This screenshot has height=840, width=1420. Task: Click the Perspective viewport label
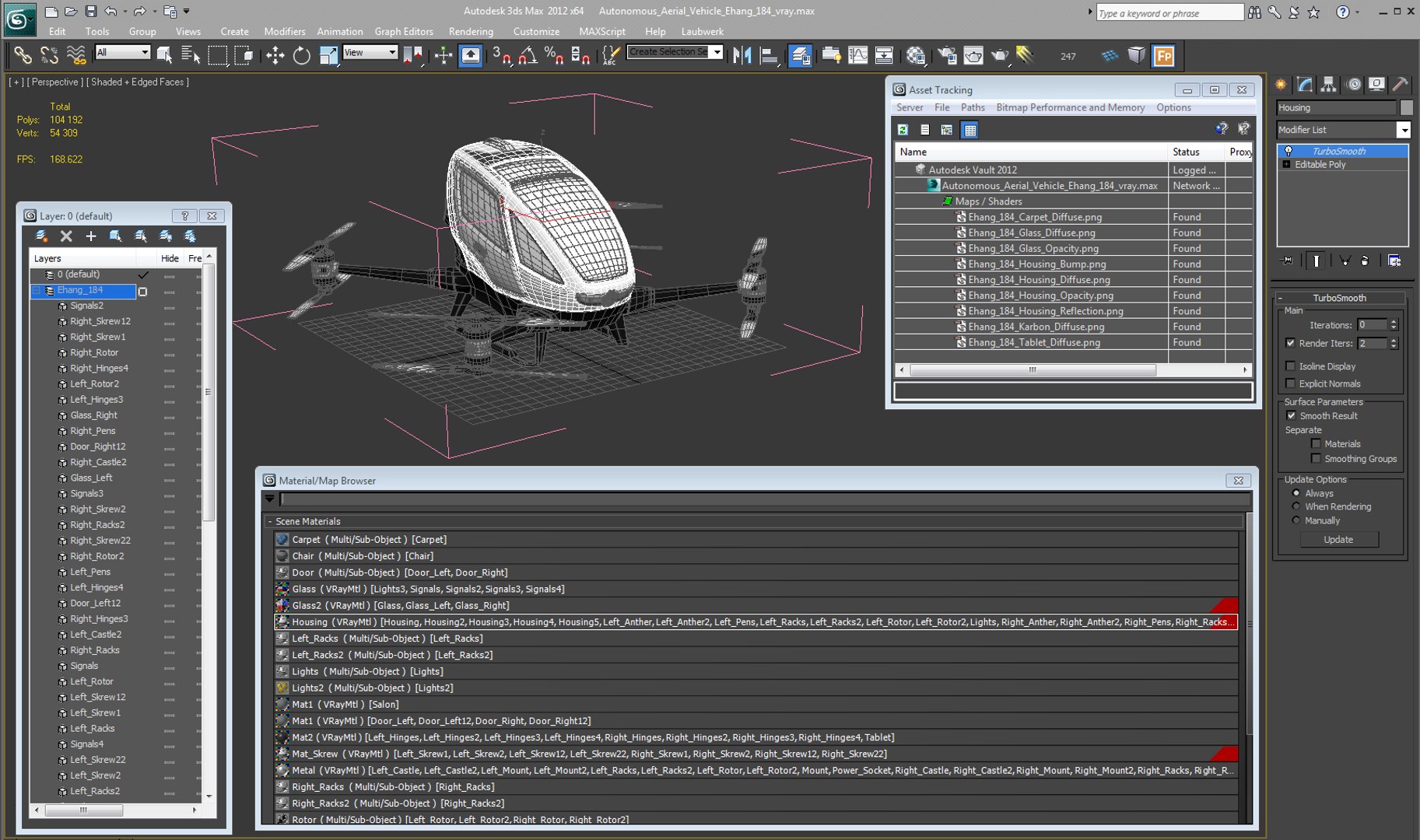54,82
